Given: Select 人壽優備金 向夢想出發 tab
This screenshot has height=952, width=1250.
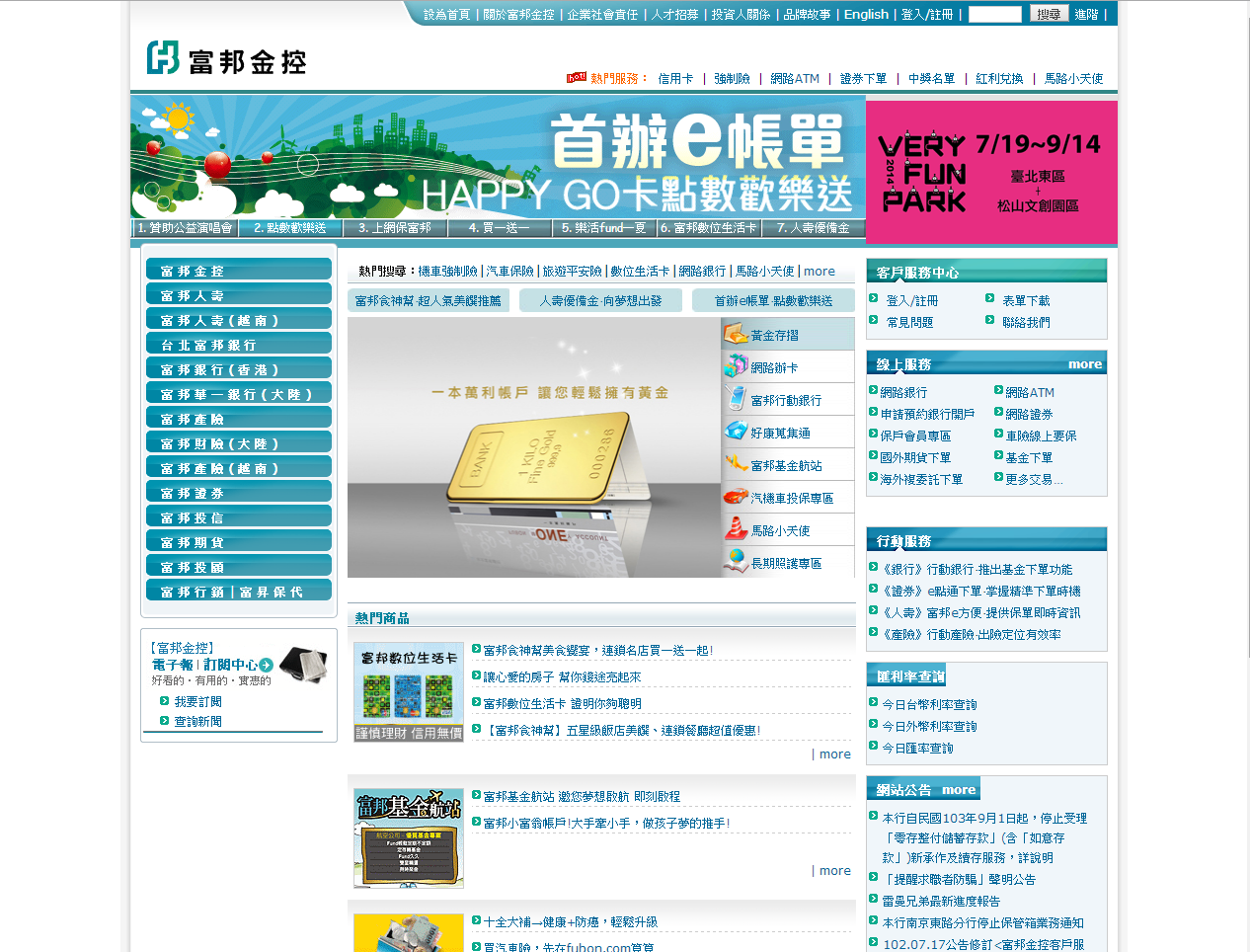Looking at the screenshot, I should point(600,300).
